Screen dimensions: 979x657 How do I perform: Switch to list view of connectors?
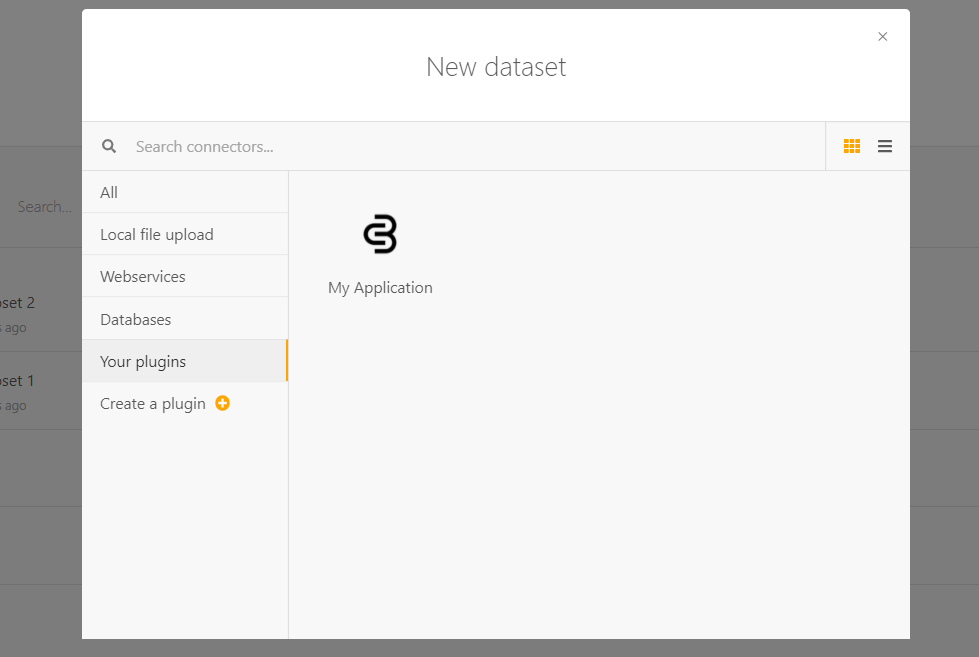pyautogui.click(x=885, y=146)
